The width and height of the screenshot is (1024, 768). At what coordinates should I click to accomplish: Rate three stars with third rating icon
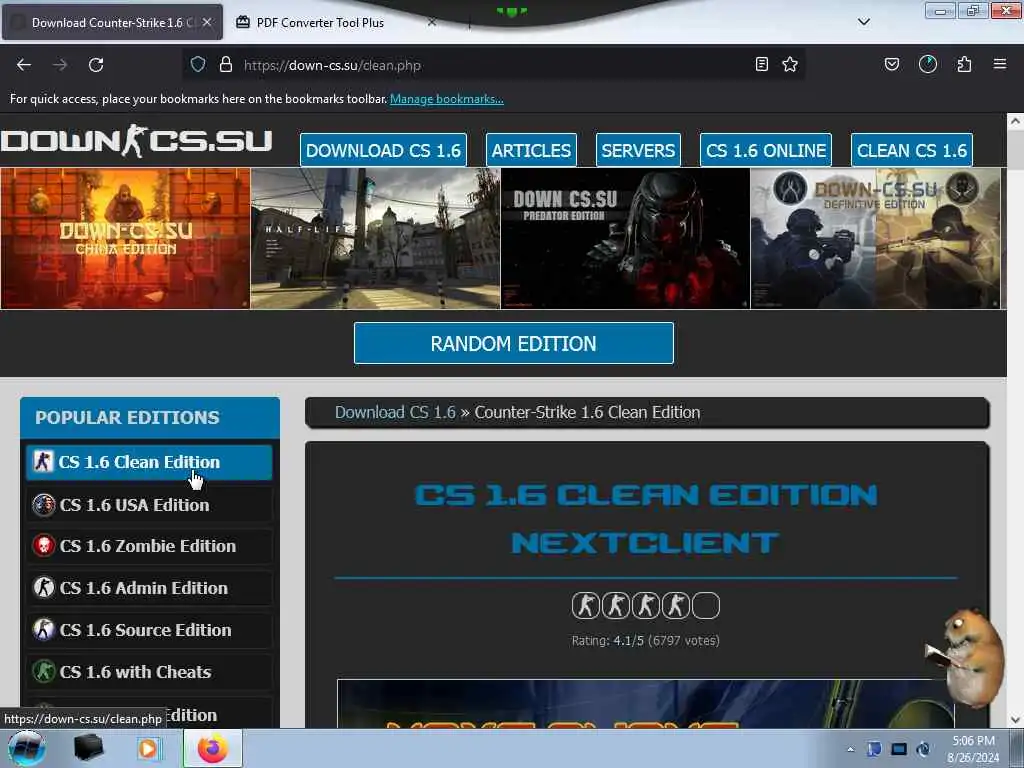point(645,605)
